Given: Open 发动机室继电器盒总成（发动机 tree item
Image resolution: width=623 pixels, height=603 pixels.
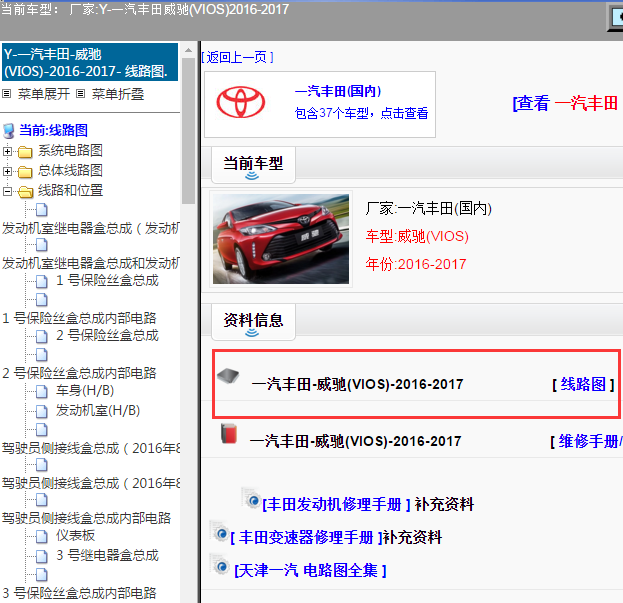Looking at the screenshot, I should [x=91, y=228].
